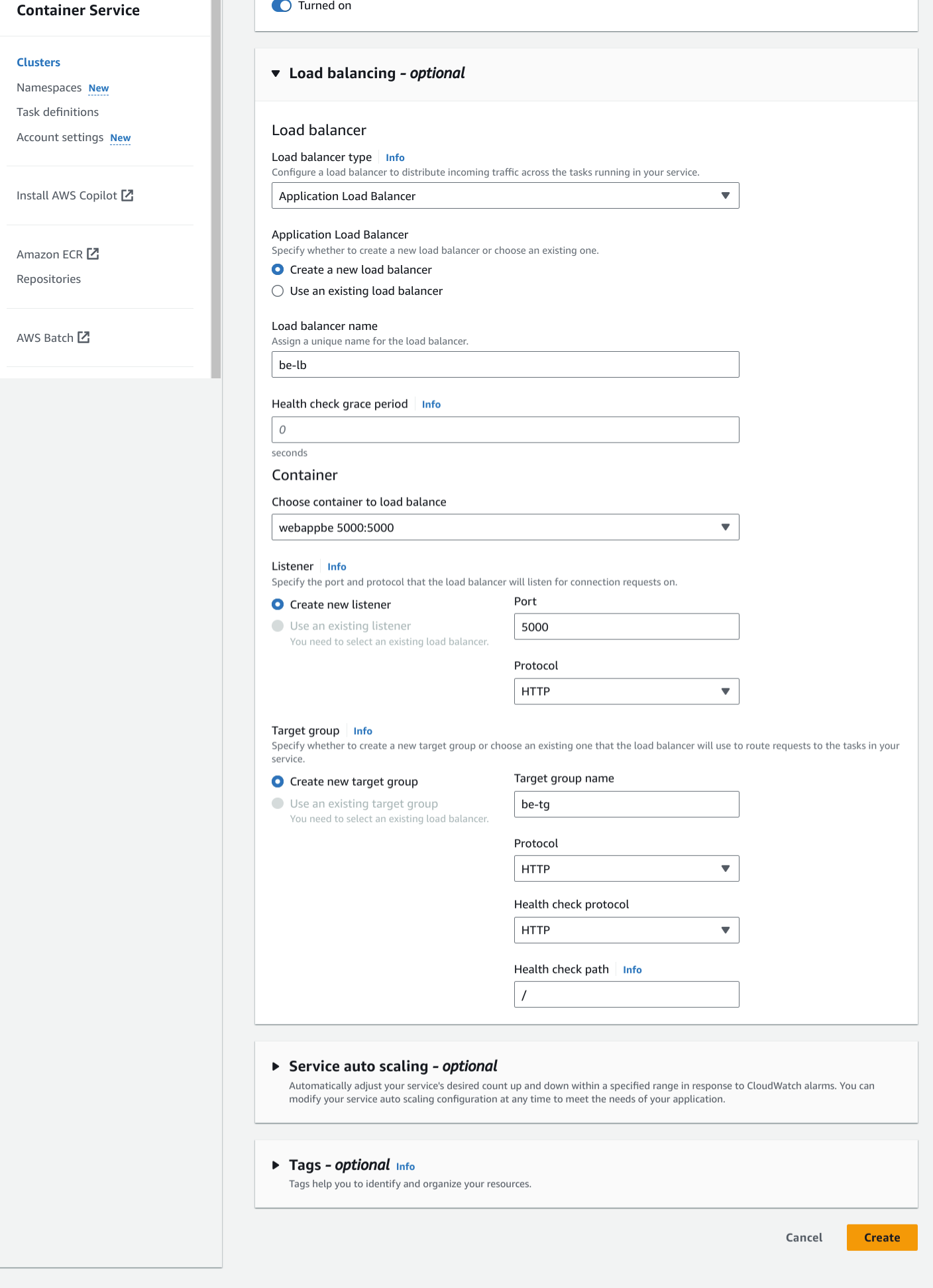
Task: Click the AWS Batch external link icon
Action: (x=83, y=337)
